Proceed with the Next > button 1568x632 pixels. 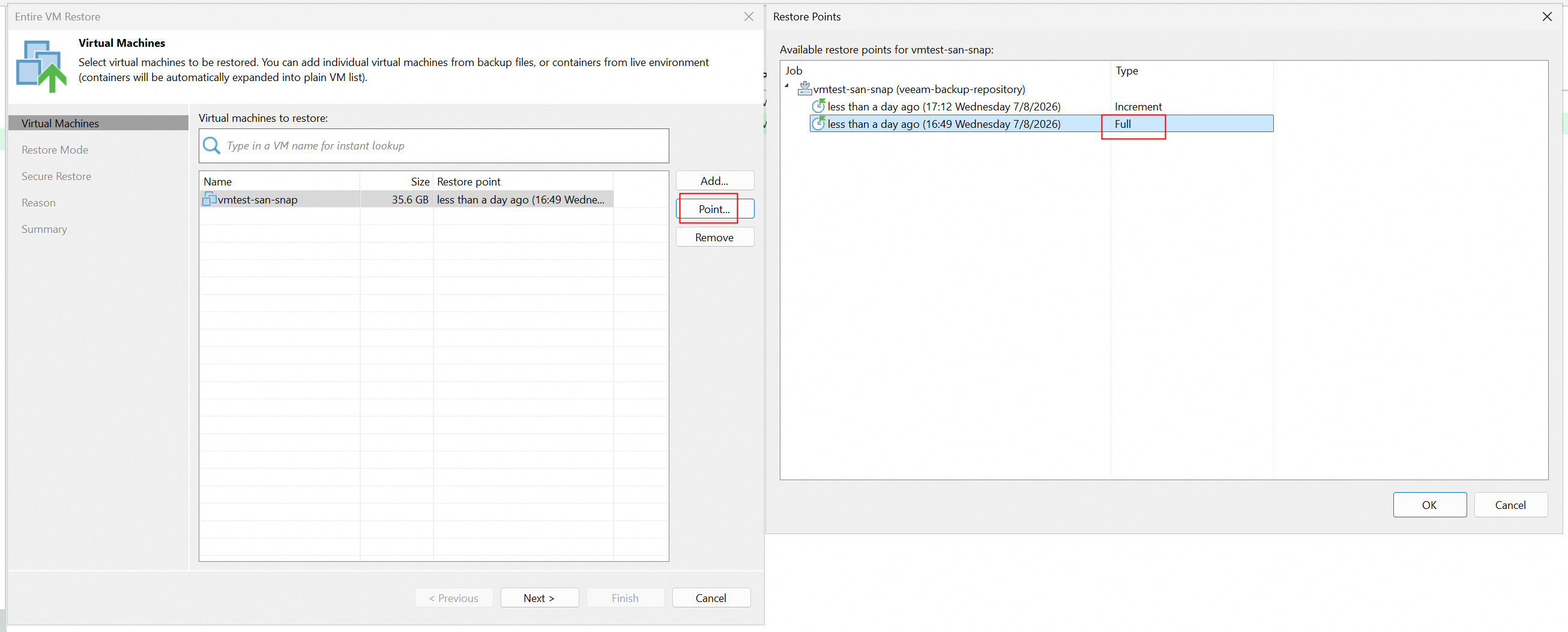[539, 598]
